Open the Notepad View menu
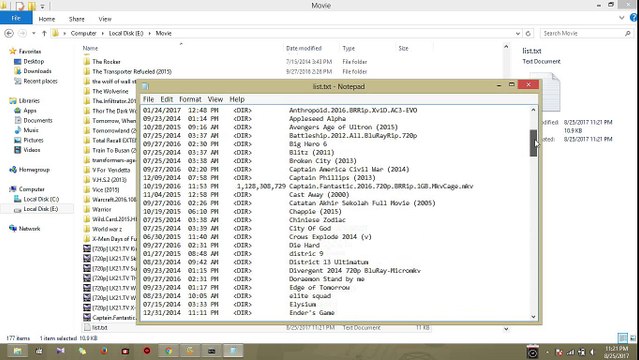The height and width of the screenshot is (360, 639). (215, 99)
